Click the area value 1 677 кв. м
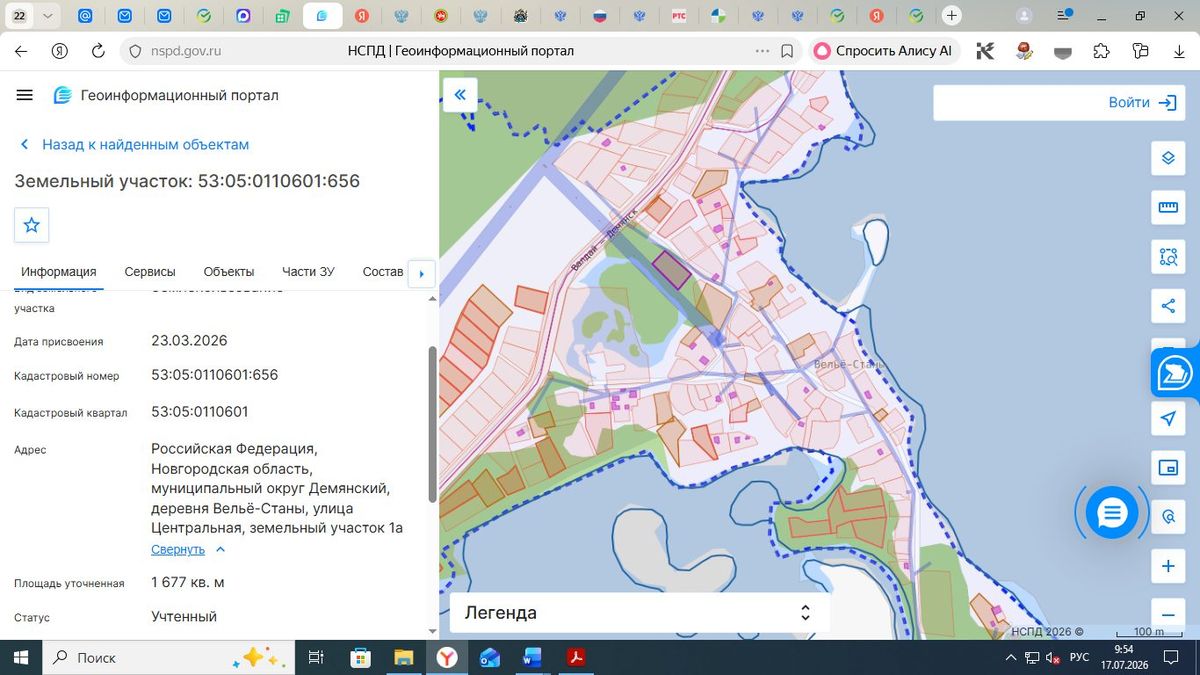Screen dimensions: 1200x675 click(x=188, y=582)
